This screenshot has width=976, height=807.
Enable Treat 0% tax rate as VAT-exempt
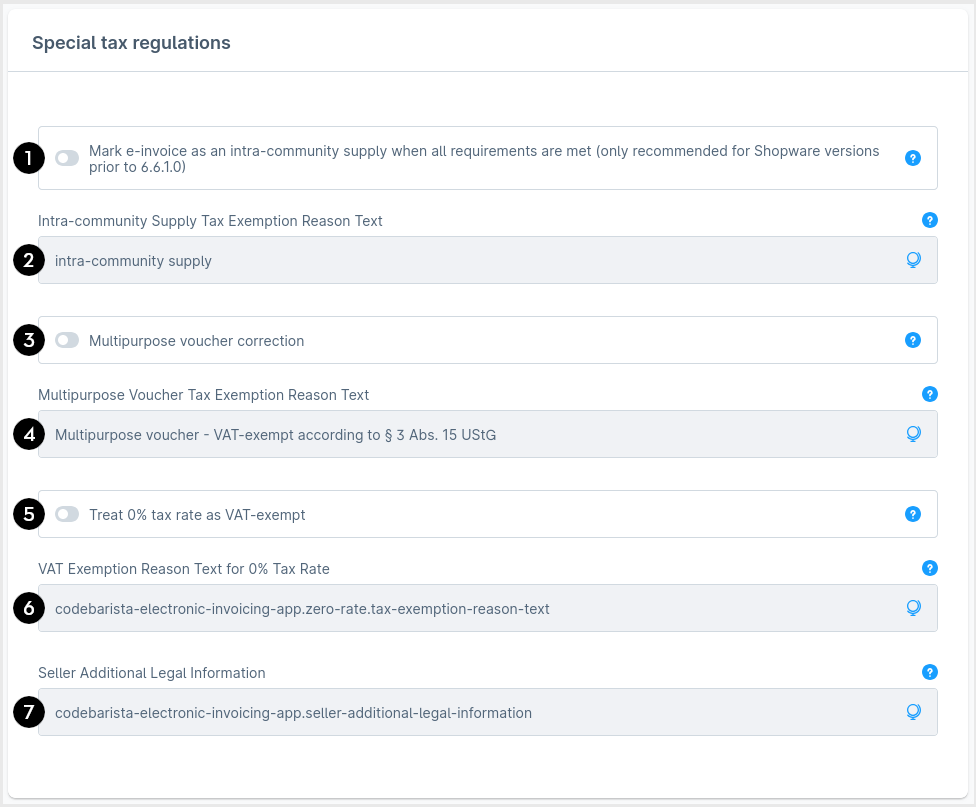[x=66, y=514]
